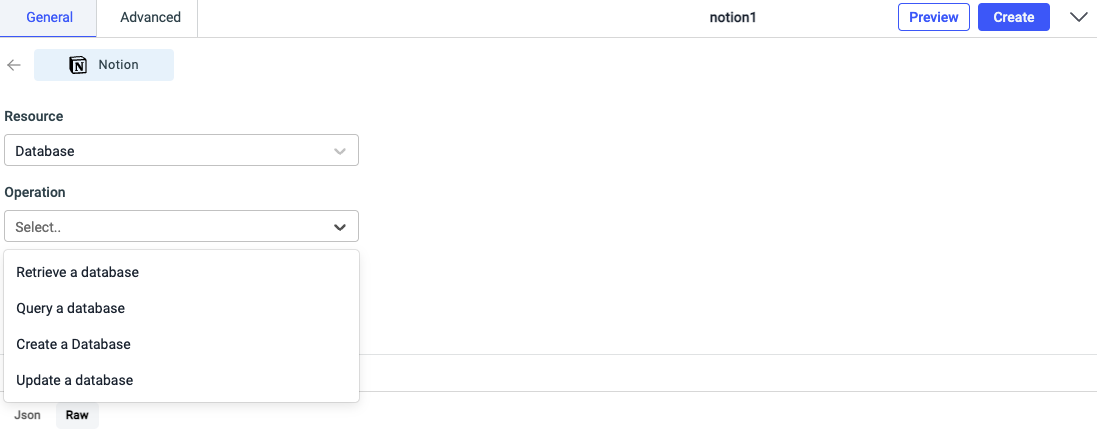Switch to Raw view toggle
The height and width of the screenshot is (432, 1097).
(x=77, y=415)
